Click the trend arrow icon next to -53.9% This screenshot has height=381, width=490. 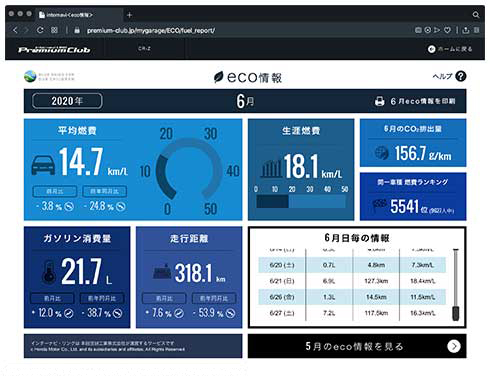pos(231,313)
